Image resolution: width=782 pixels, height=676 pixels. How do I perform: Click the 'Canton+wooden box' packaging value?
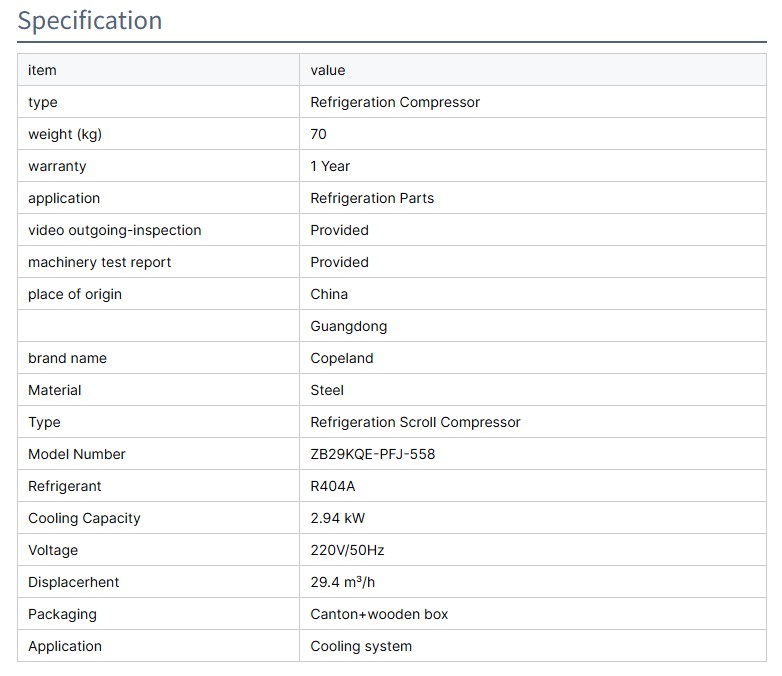[379, 614]
